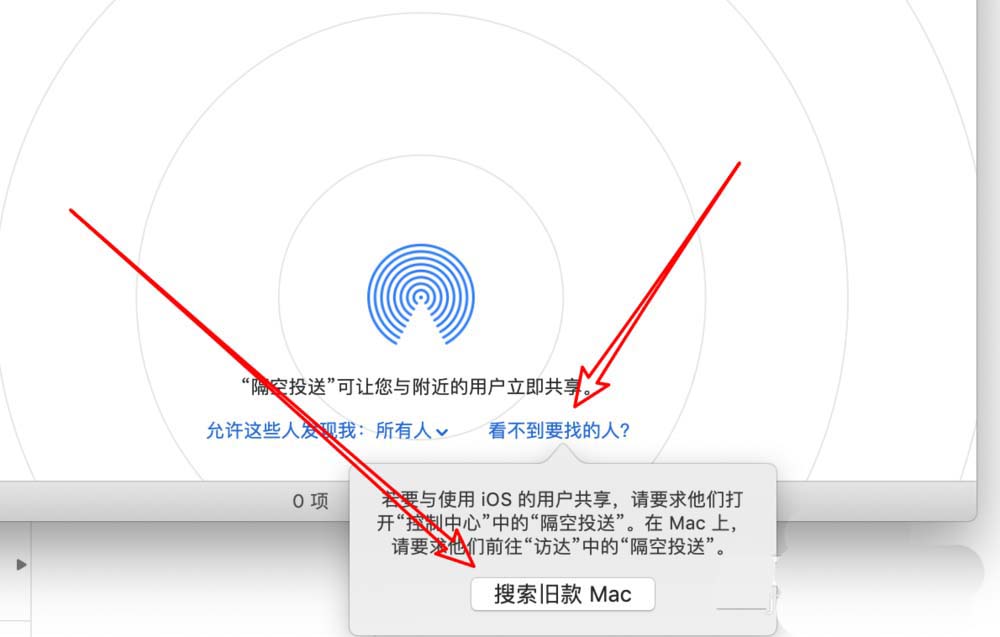The height and width of the screenshot is (637, 1000).
Task: Expand the gray disclosure triangle at bottom left
Action: tap(21, 564)
